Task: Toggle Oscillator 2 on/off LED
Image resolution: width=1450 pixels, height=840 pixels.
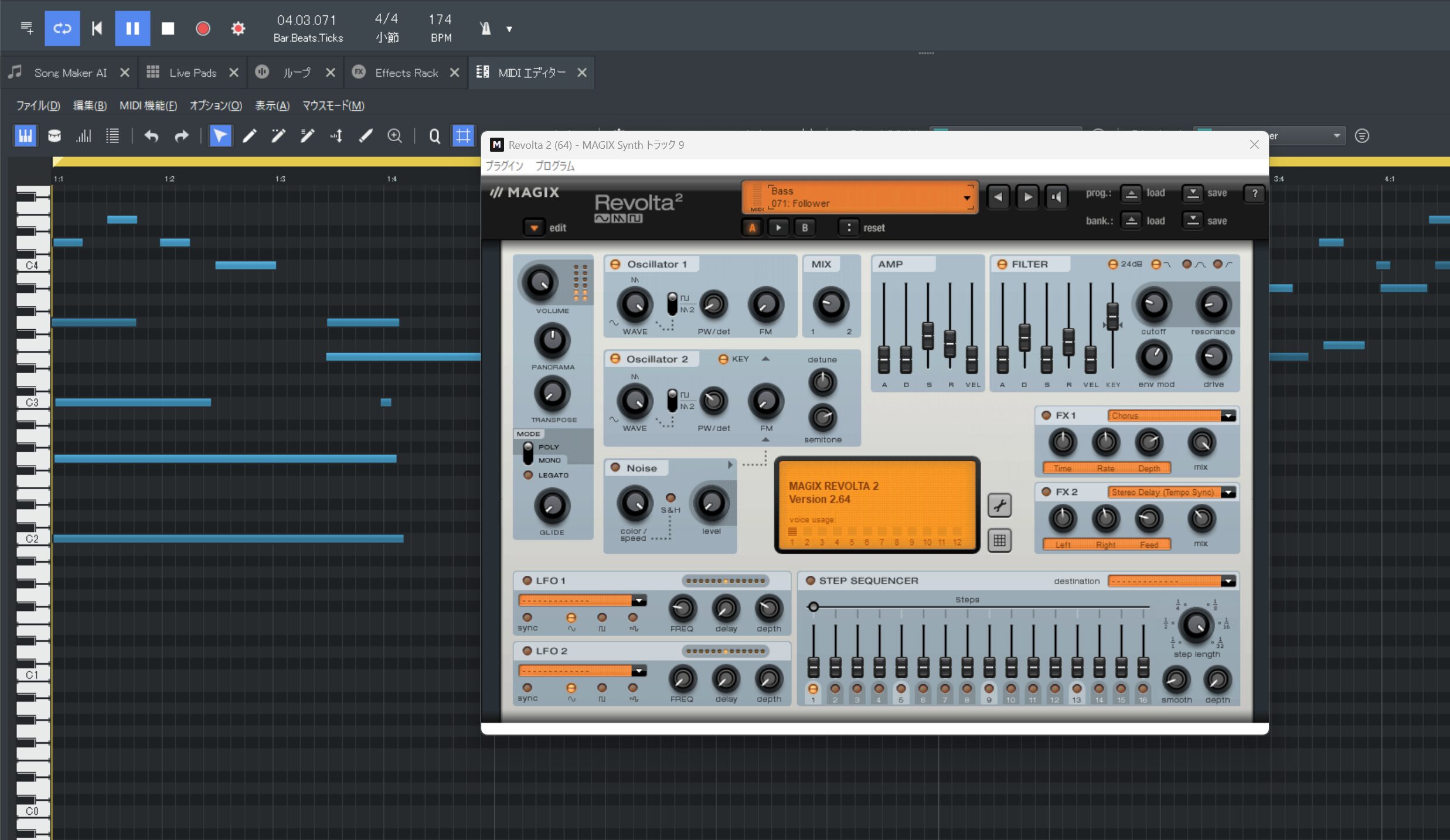Action: pos(615,358)
